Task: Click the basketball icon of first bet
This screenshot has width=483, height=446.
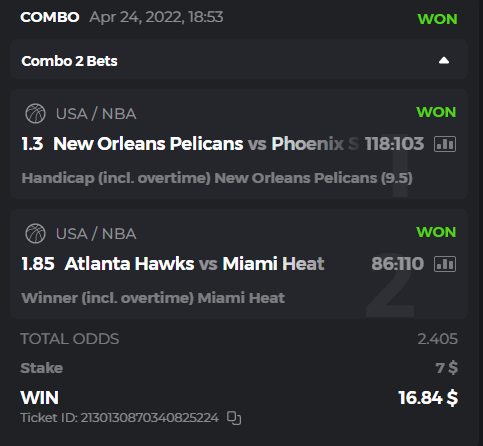Action: pyautogui.click(x=35, y=113)
